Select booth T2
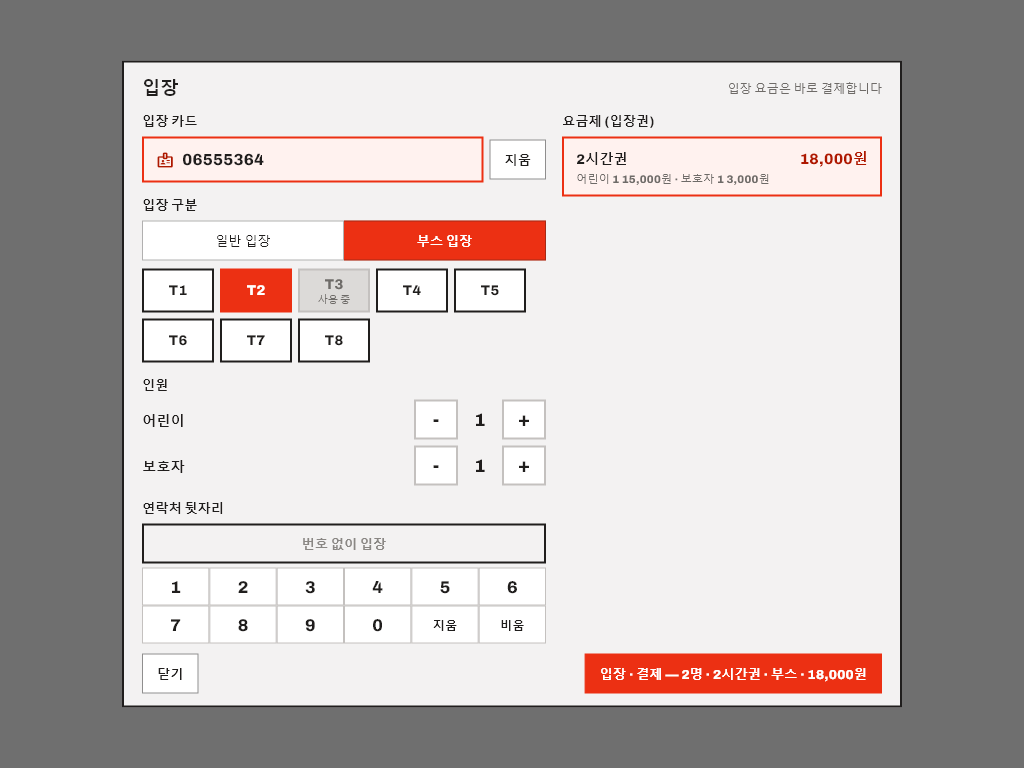1024x768 pixels. click(256, 291)
